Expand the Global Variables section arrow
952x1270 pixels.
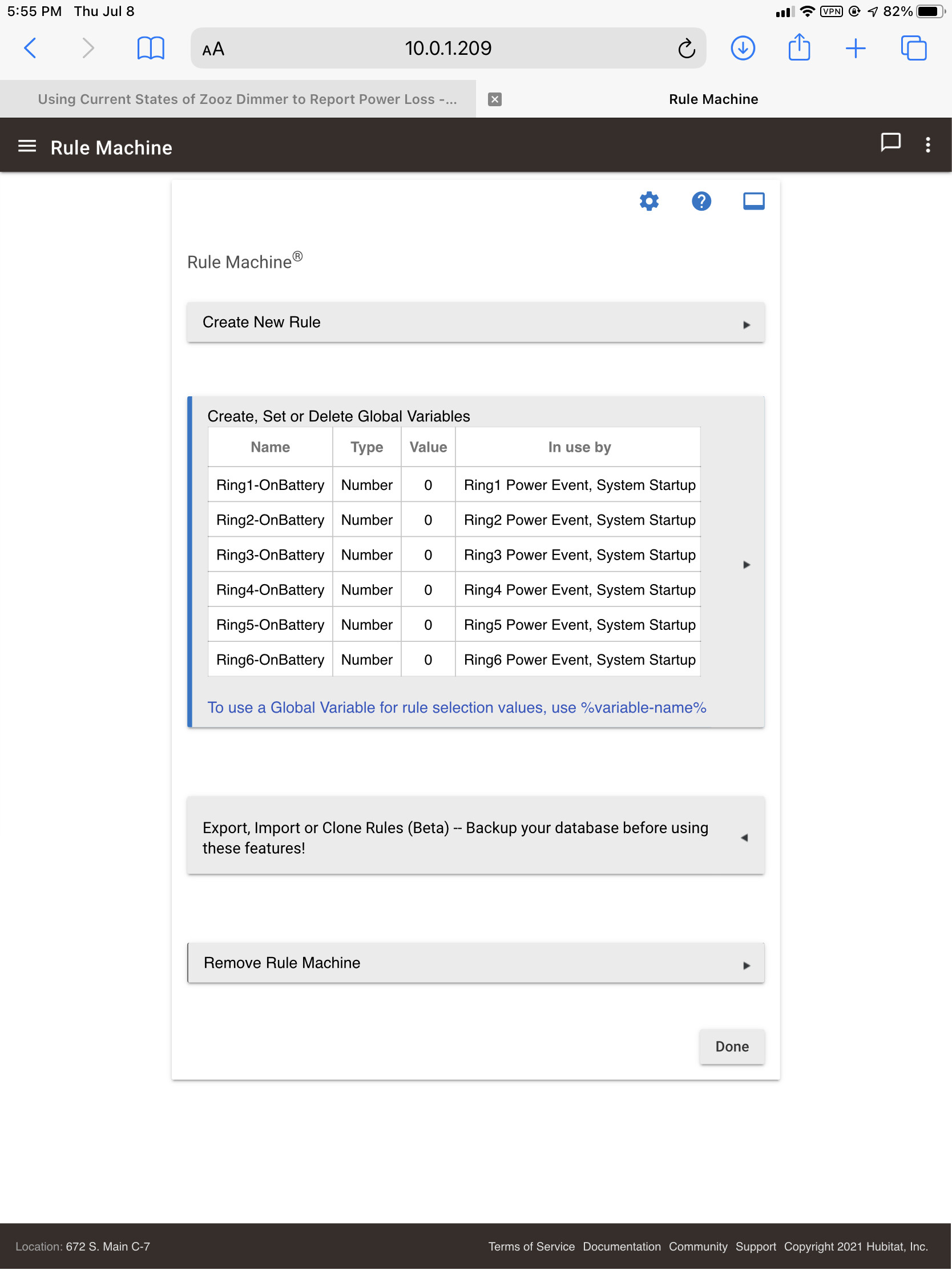point(747,564)
